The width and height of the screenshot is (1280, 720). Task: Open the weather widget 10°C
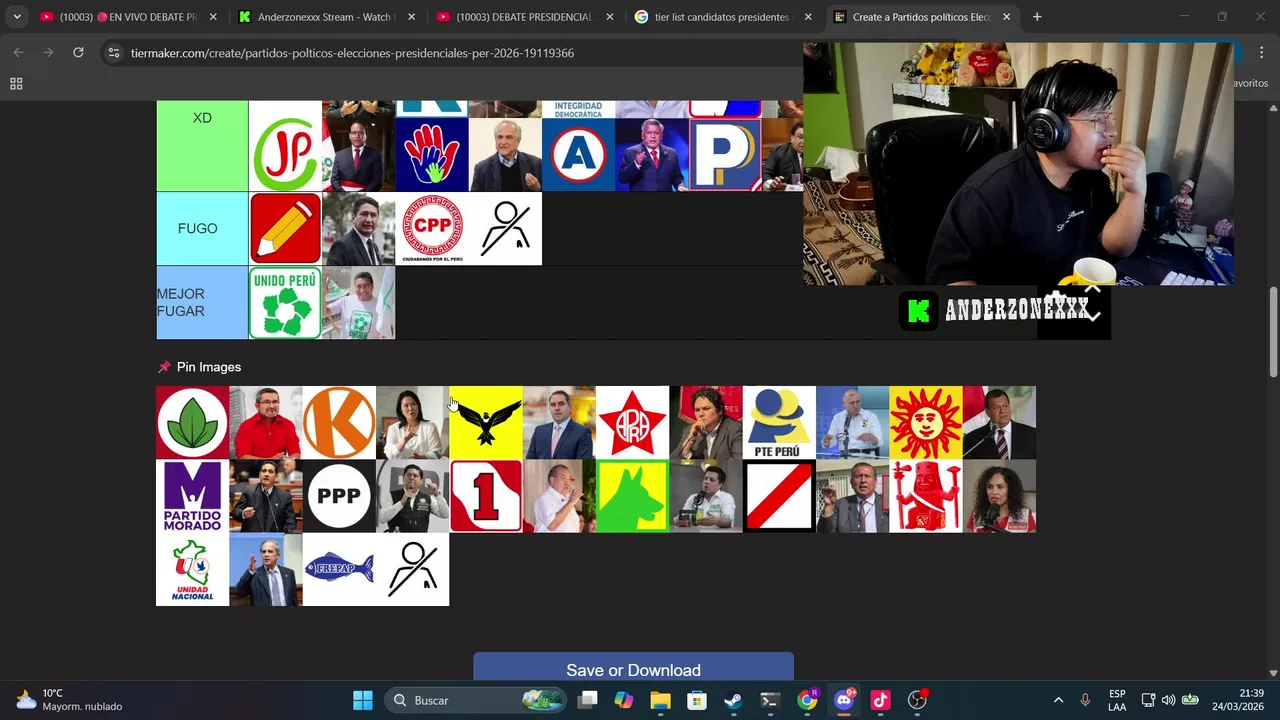[70, 700]
